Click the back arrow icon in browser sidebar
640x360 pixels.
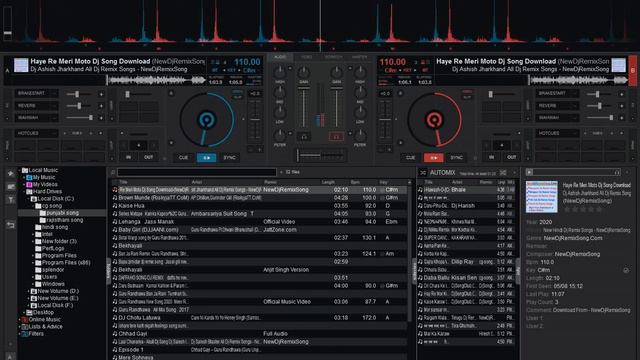pos(11,225)
